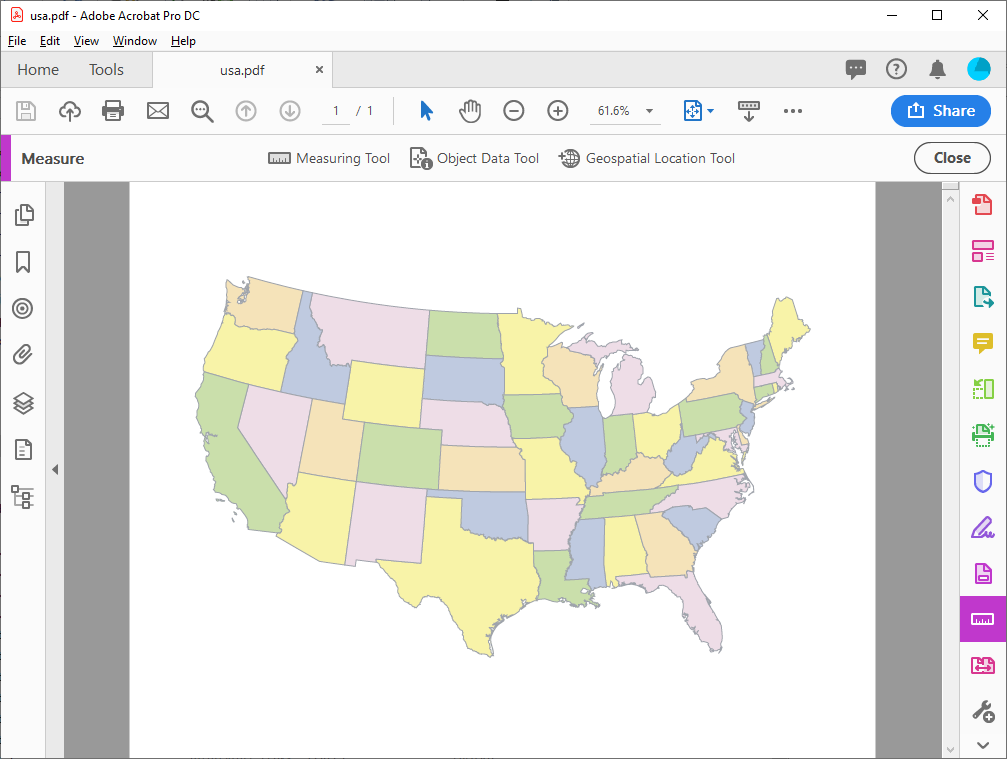
Task: Select the Hand tool
Action: pos(468,111)
